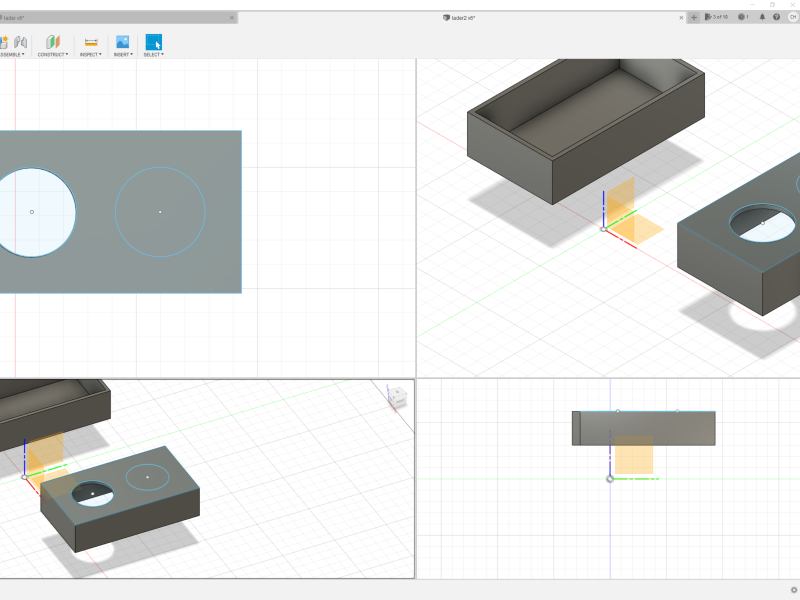
Task: Activate the Select tool icon
Action: 153,42
